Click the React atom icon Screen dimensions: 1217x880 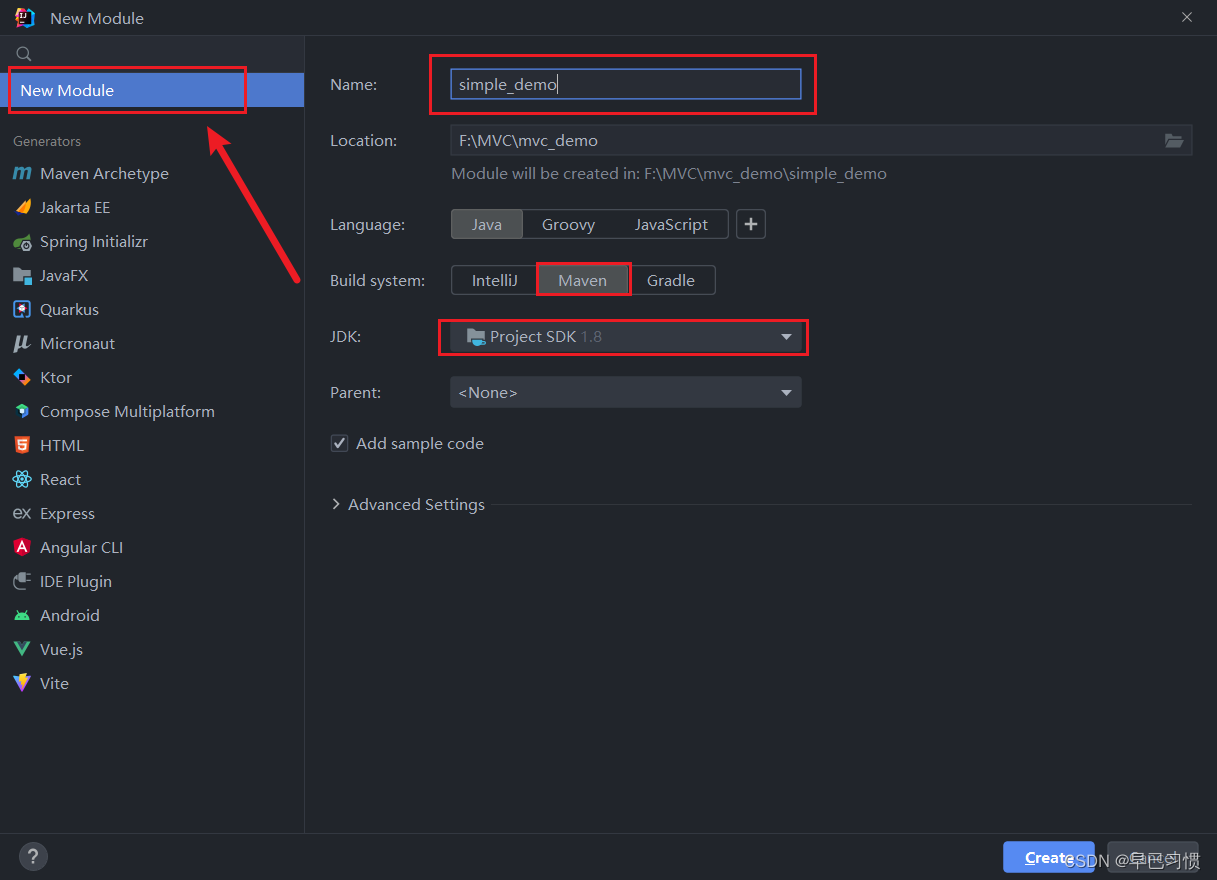tap(22, 479)
